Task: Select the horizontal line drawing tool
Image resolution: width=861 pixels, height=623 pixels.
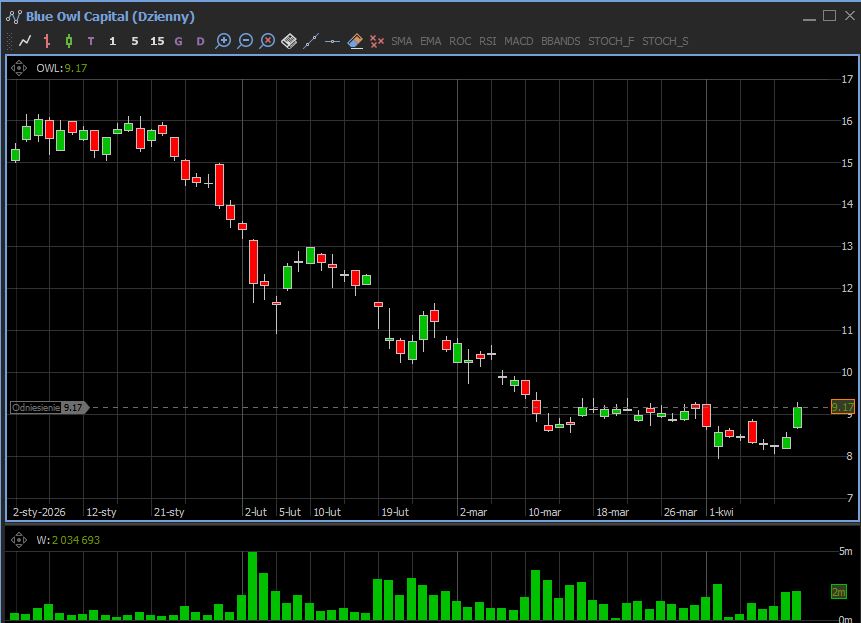Action: pos(333,41)
